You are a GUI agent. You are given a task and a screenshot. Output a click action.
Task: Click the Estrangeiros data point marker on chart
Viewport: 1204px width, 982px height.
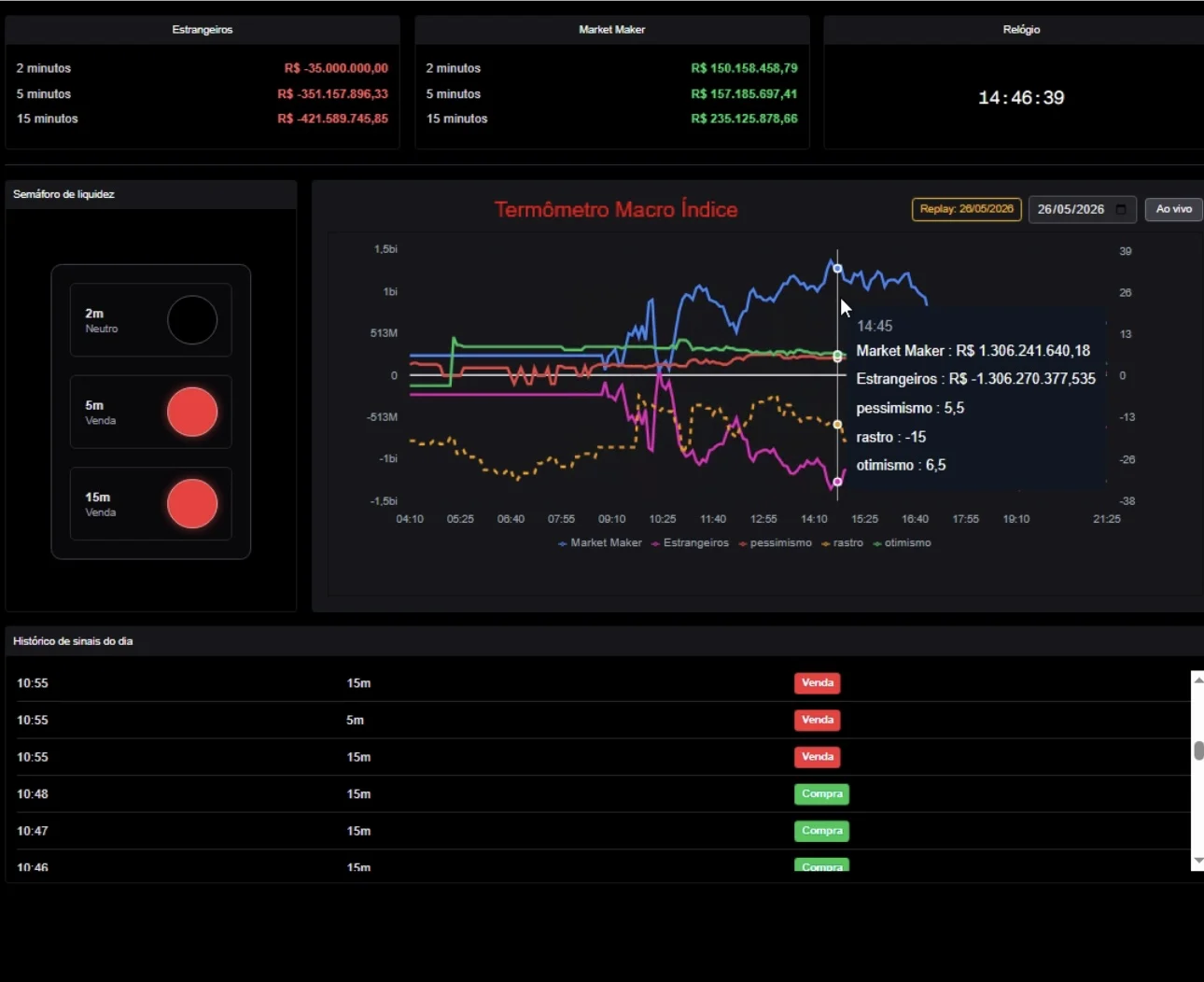837,482
